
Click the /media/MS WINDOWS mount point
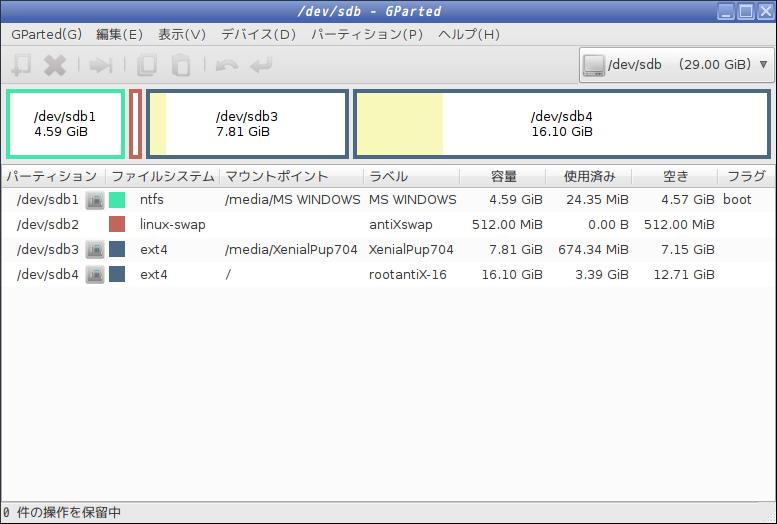[x=292, y=200]
